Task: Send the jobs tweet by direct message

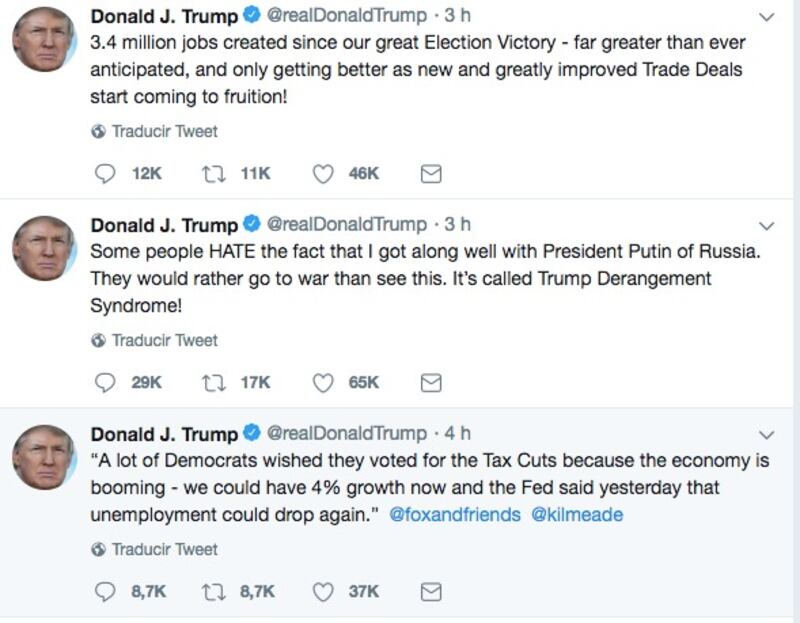Action: (x=431, y=174)
